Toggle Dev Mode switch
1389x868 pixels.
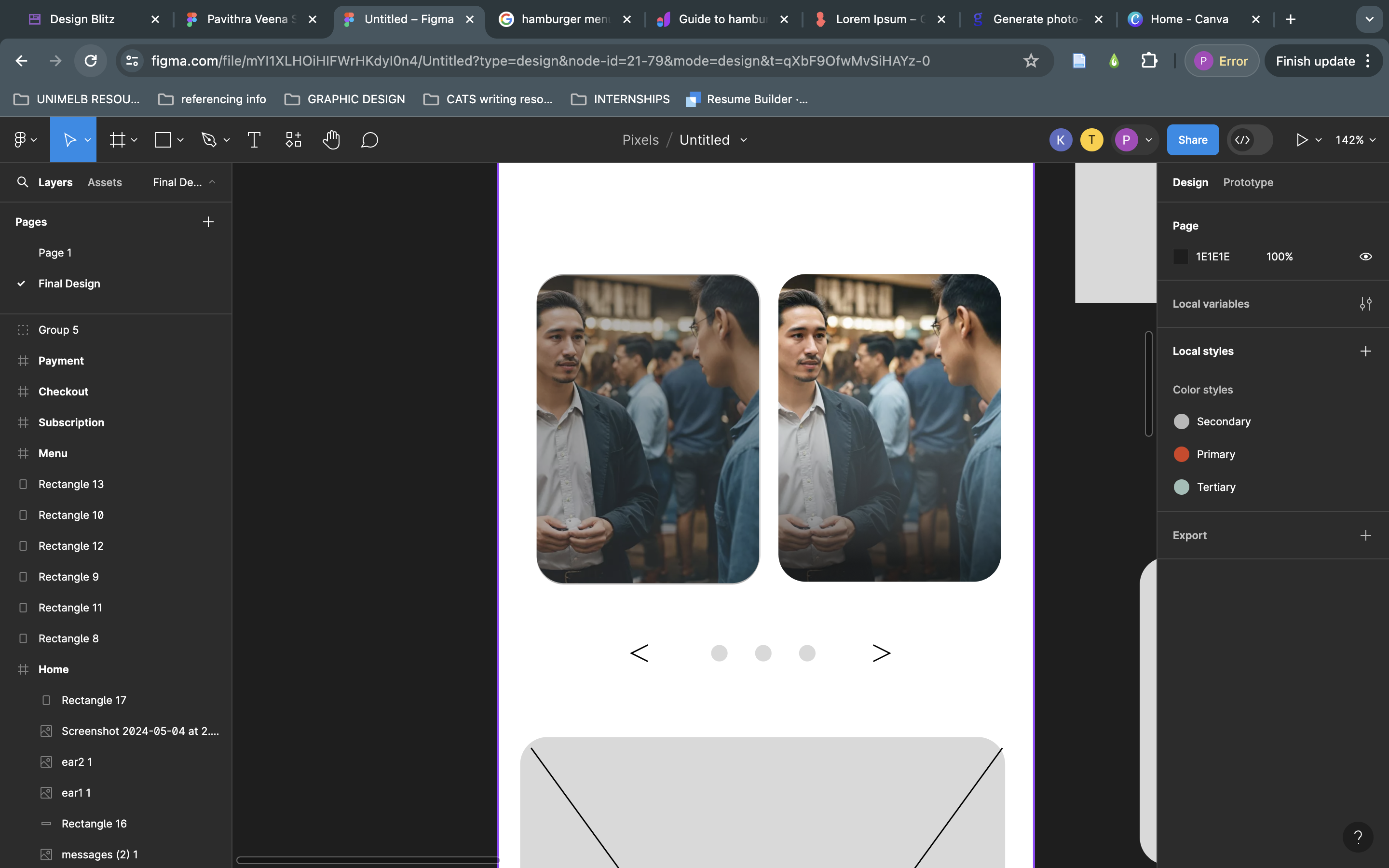click(1250, 139)
